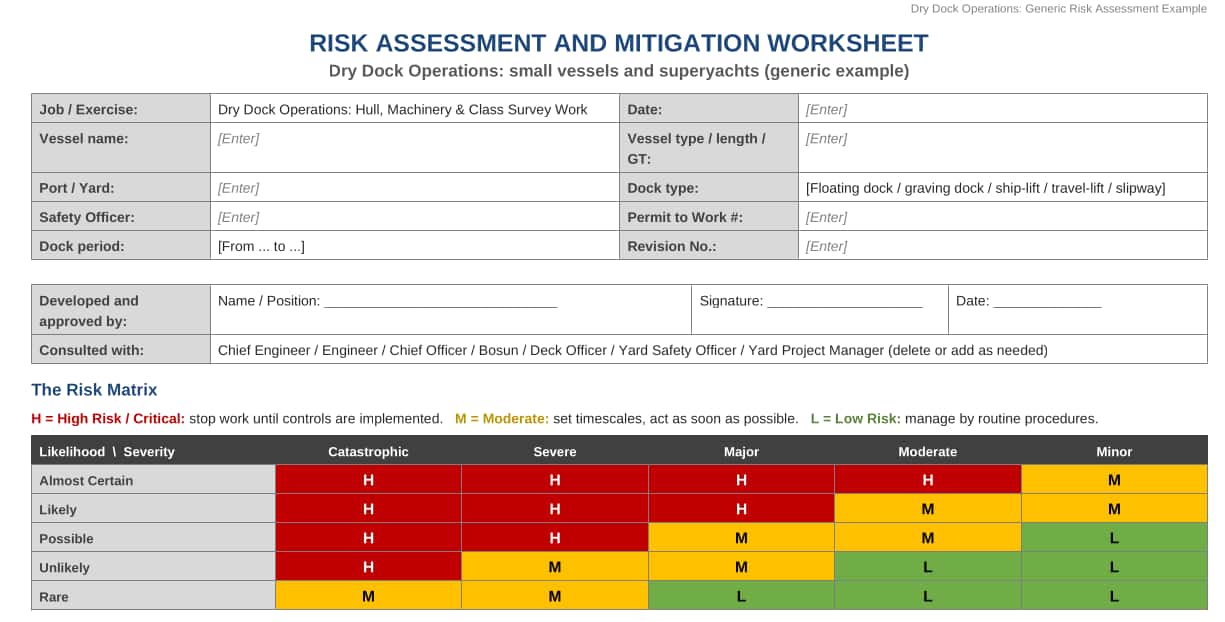The width and height of the screenshot is (1225, 622).
Task: Select the "Job / Exercise:" label cell
Action: coord(121,109)
